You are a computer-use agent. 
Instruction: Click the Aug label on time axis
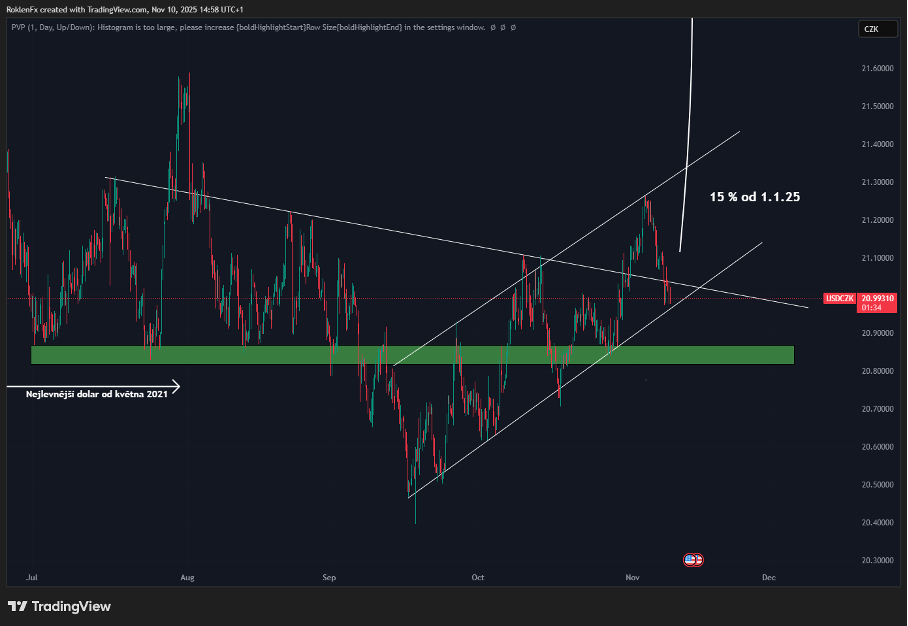pyautogui.click(x=186, y=577)
